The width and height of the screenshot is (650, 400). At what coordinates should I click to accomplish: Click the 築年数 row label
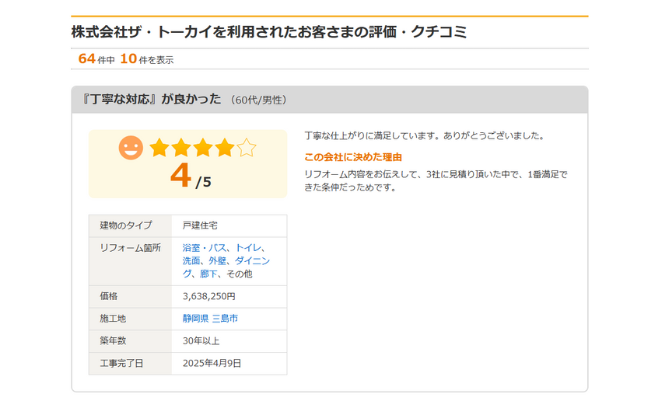coord(113,341)
